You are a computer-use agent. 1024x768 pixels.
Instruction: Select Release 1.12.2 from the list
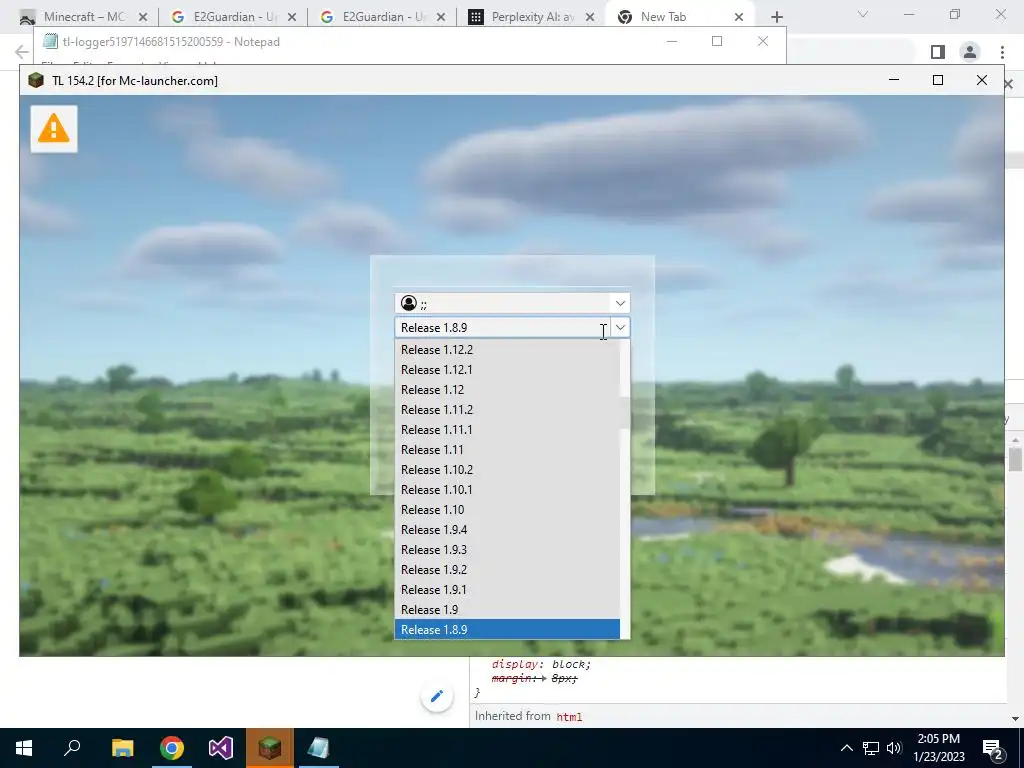click(x=507, y=349)
